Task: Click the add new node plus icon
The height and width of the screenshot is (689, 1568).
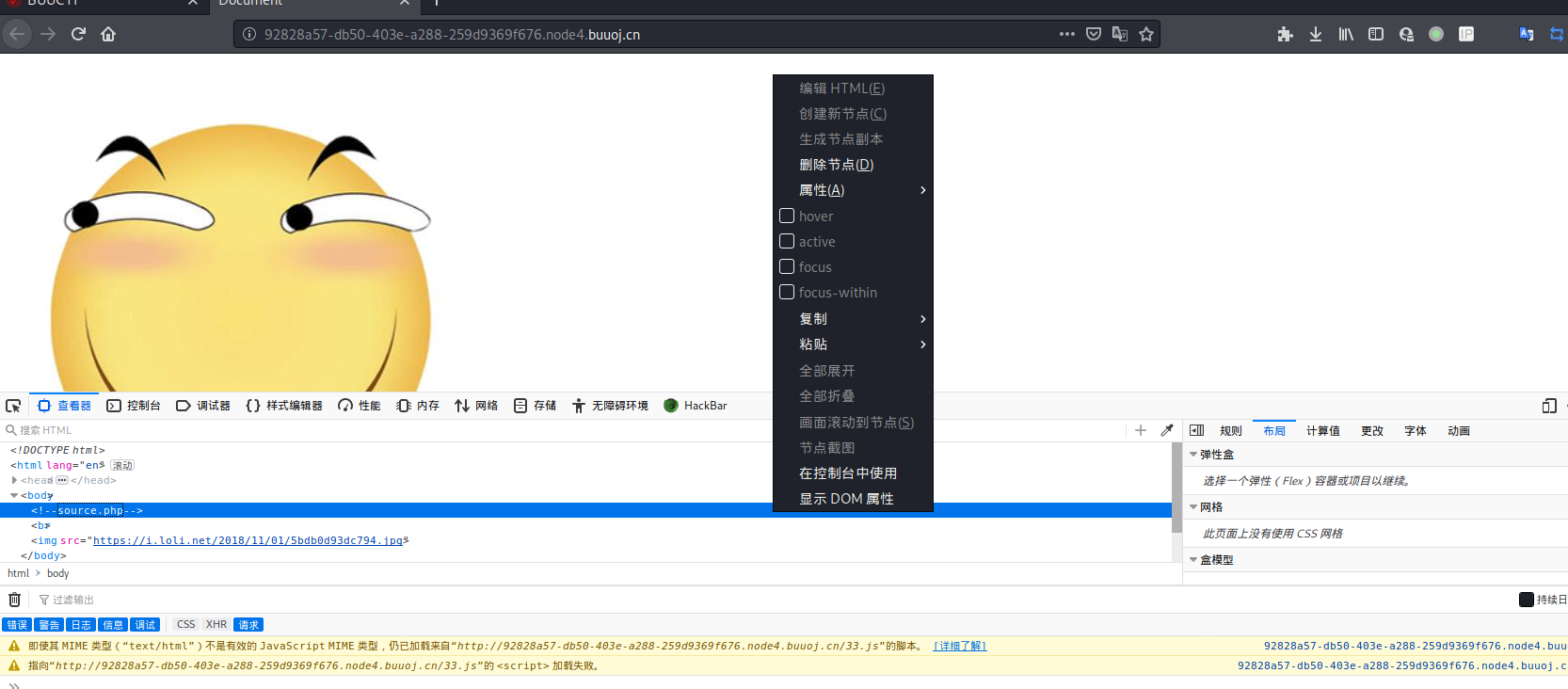Action: [1141, 430]
